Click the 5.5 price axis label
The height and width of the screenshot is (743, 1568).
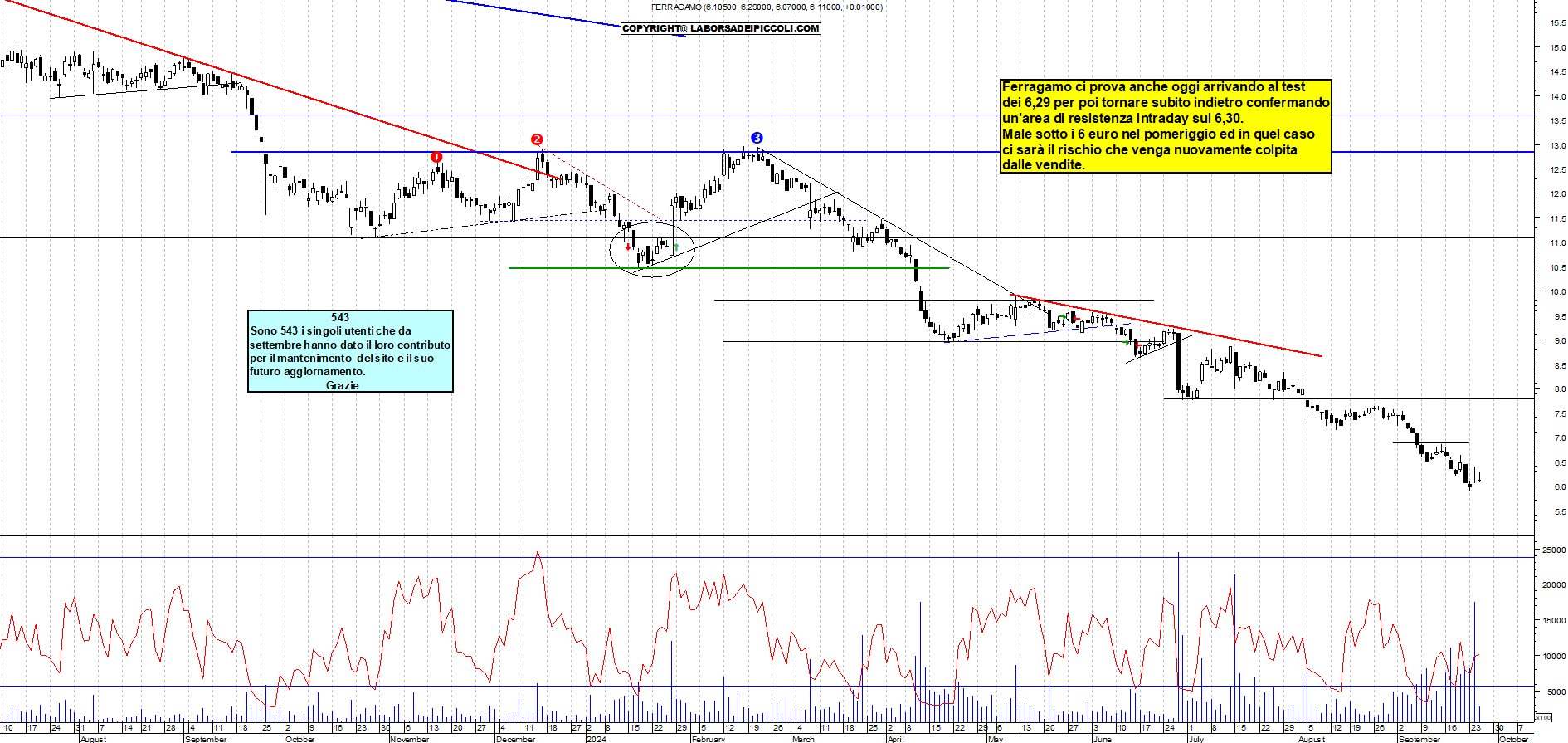1560,512
